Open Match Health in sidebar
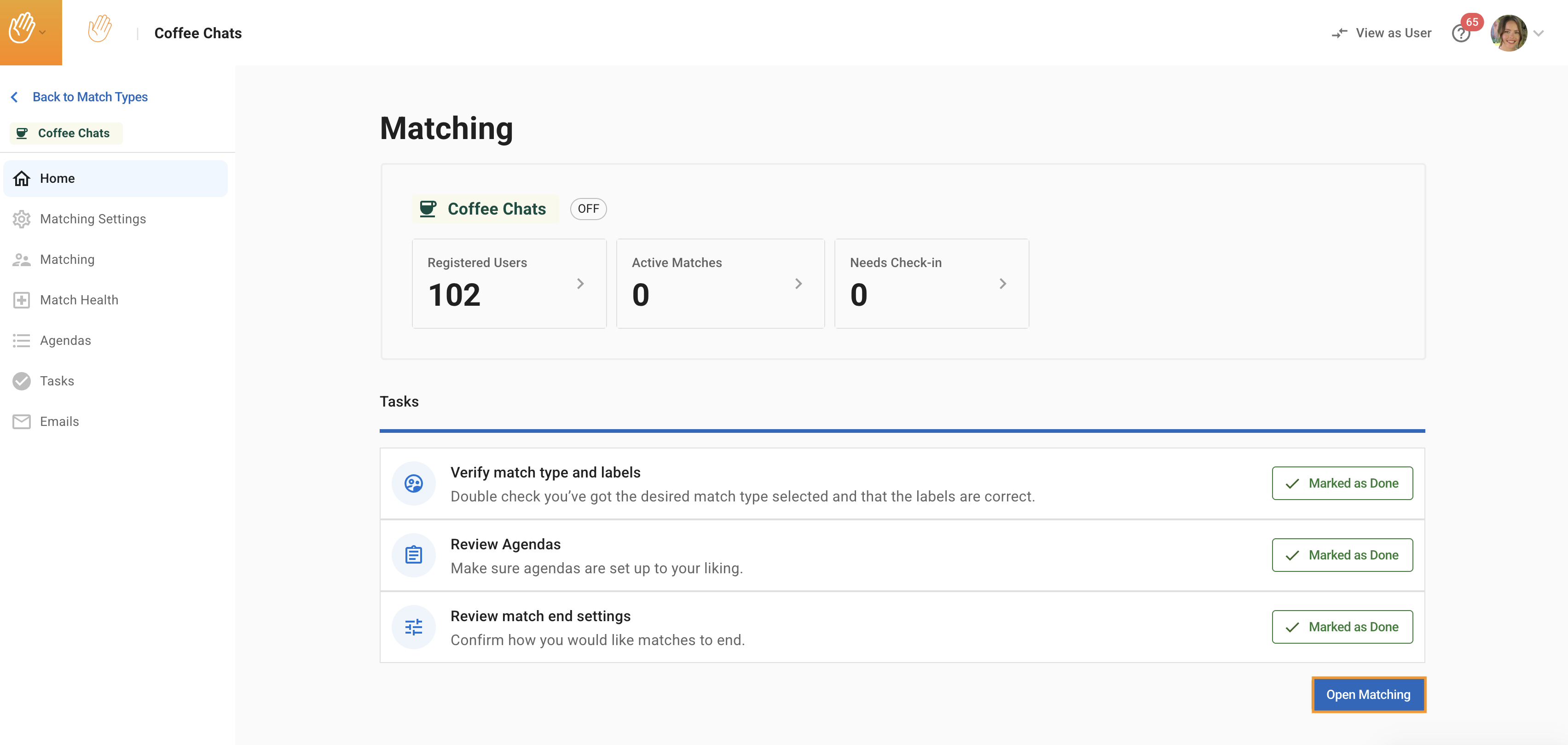The height and width of the screenshot is (745, 1568). tap(79, 300)
